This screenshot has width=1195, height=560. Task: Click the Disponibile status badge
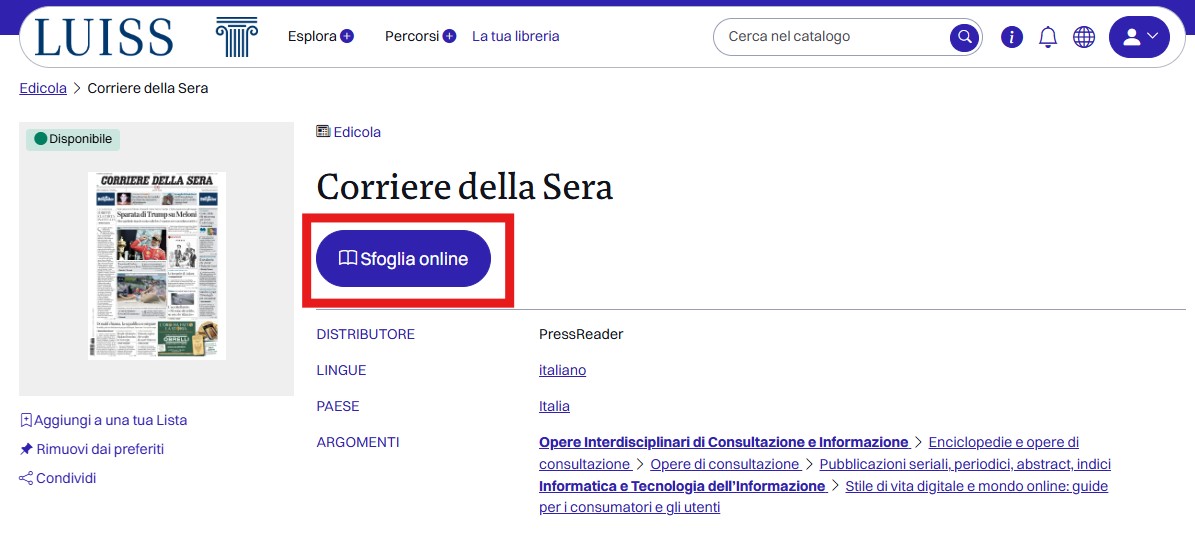[x=73, y=139]
